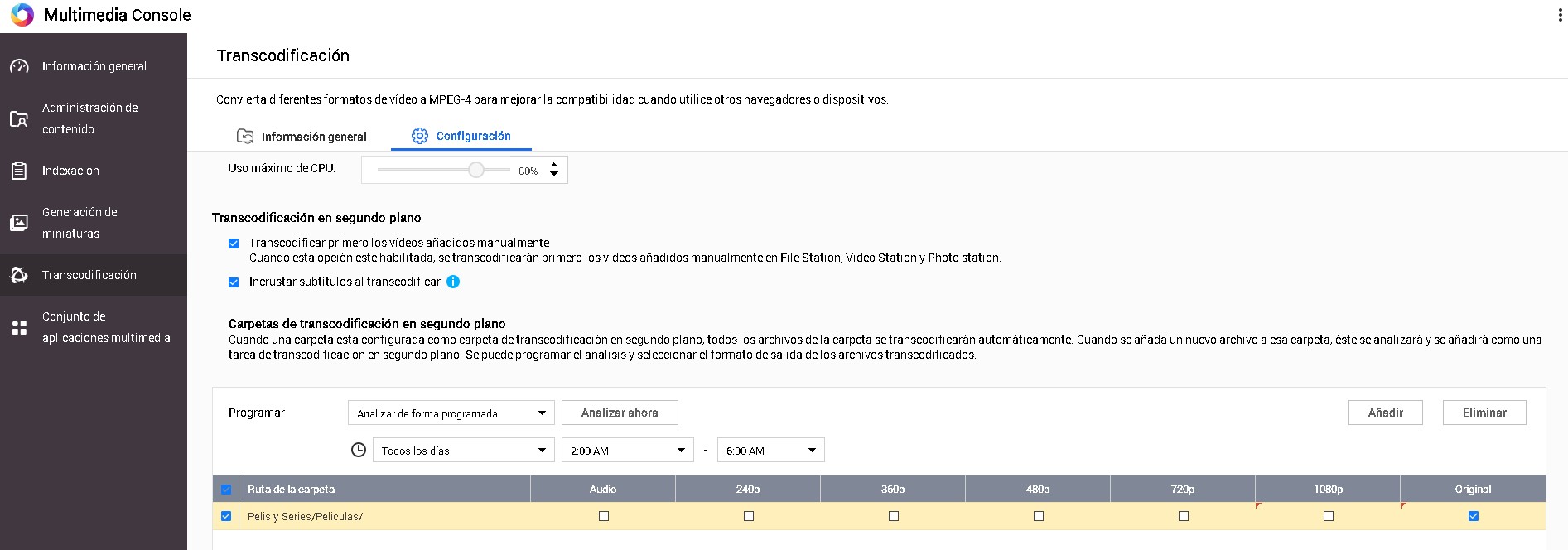Toggle Transcodificar primero los vídeos añadidos manualmente

click(234, 244)
